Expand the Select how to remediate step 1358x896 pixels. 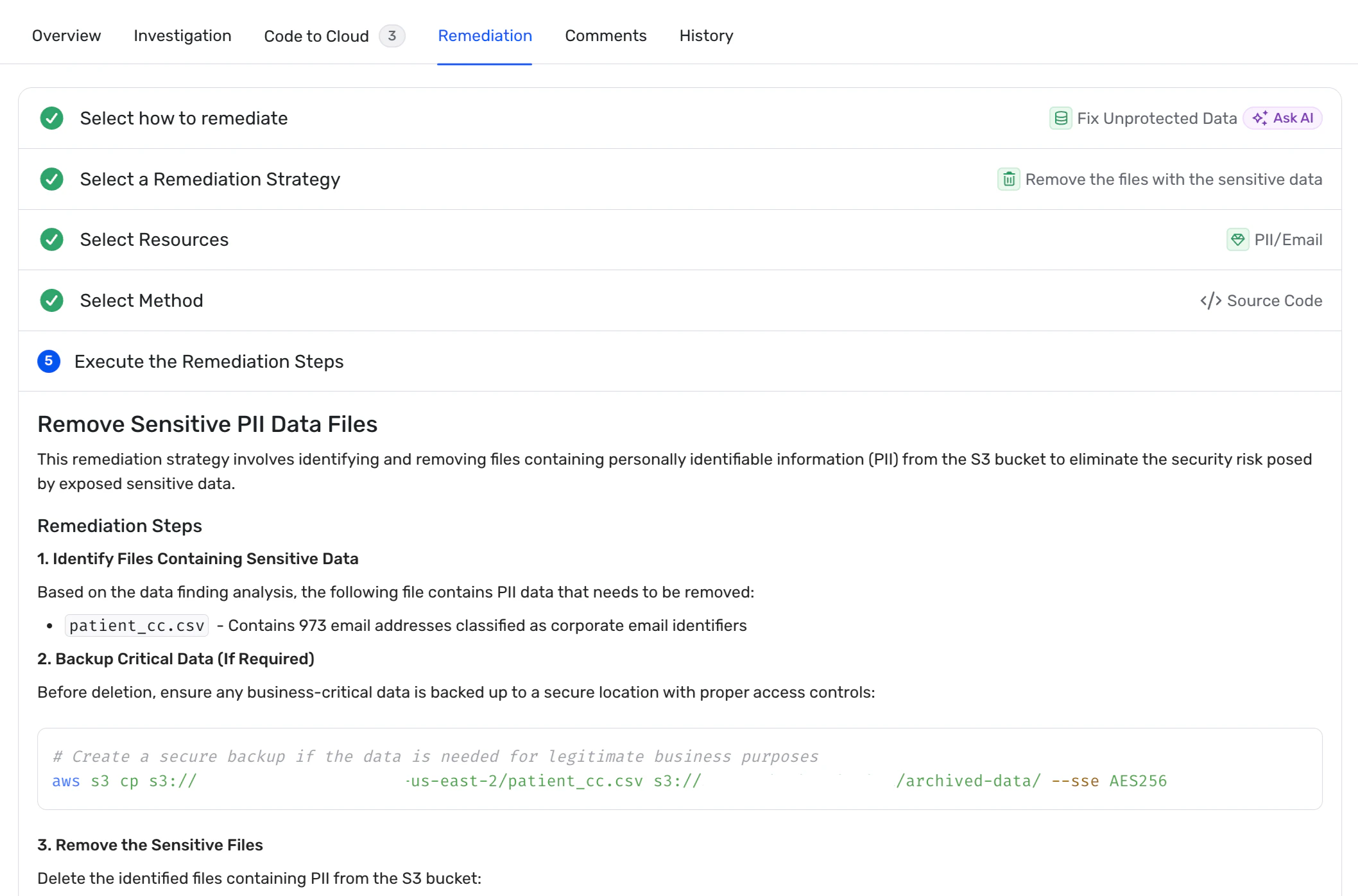click(x=184, y=118)
